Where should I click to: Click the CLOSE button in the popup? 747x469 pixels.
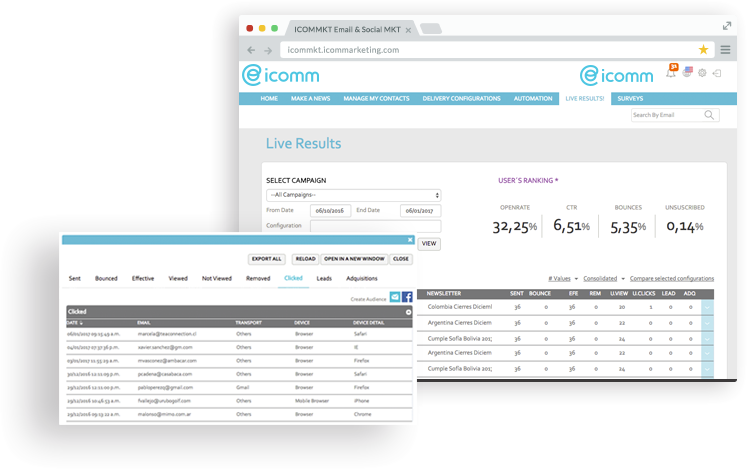click(x=401, y=259)
